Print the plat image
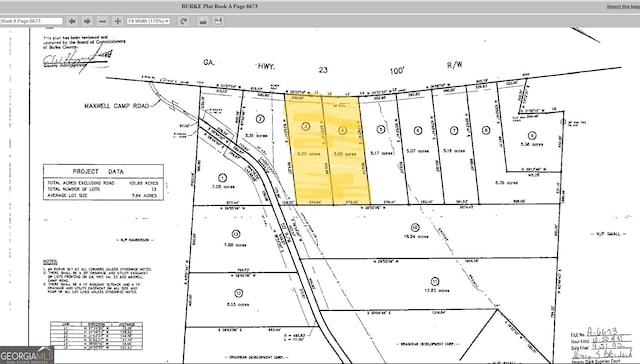The width and height of the screenshot is (640, 364). pyautogui.click(x=203, y=21)
